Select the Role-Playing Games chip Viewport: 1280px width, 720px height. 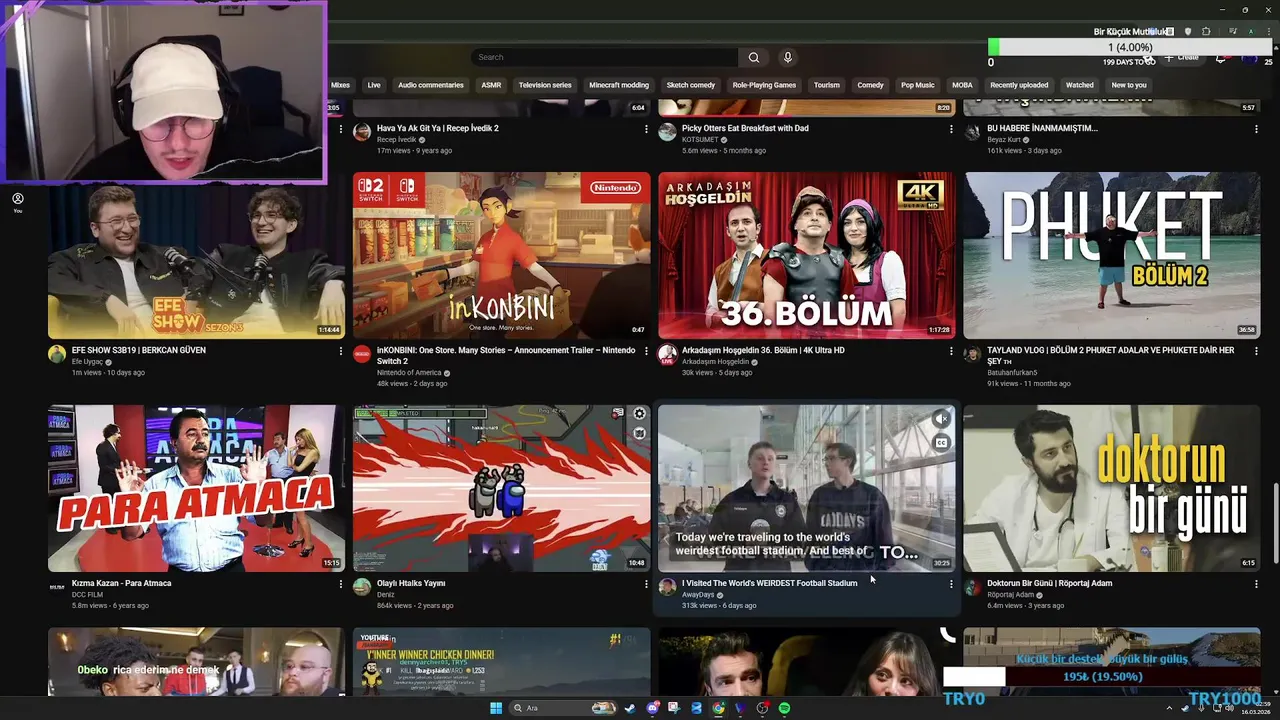tap(764, 85)
